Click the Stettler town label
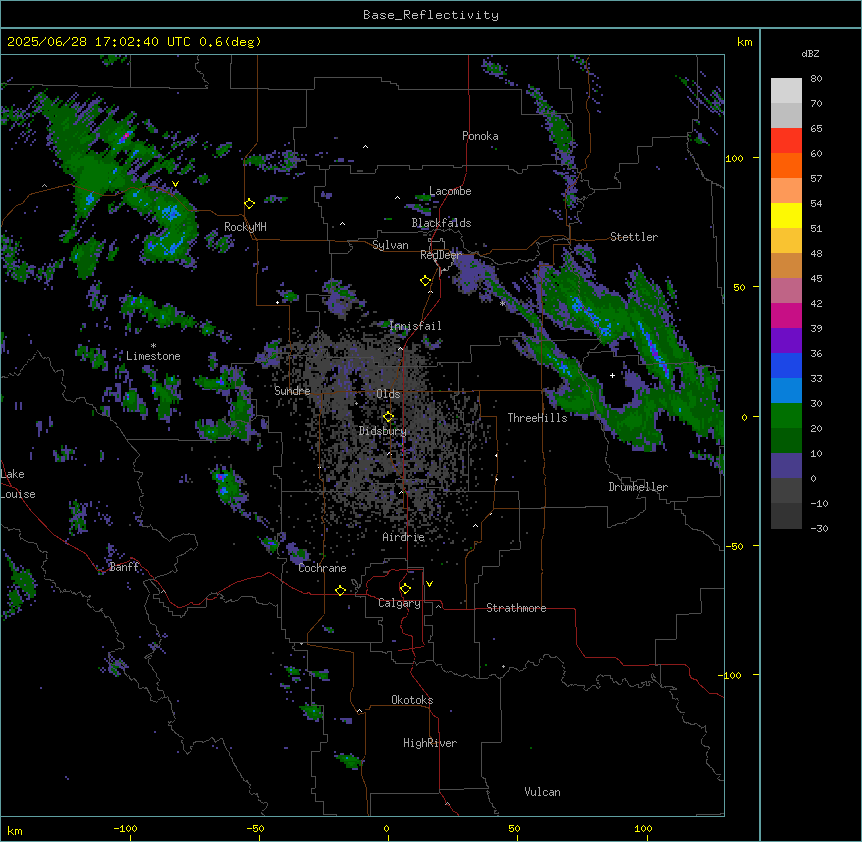This screenshot has width=862, height=842. [634, 237]
